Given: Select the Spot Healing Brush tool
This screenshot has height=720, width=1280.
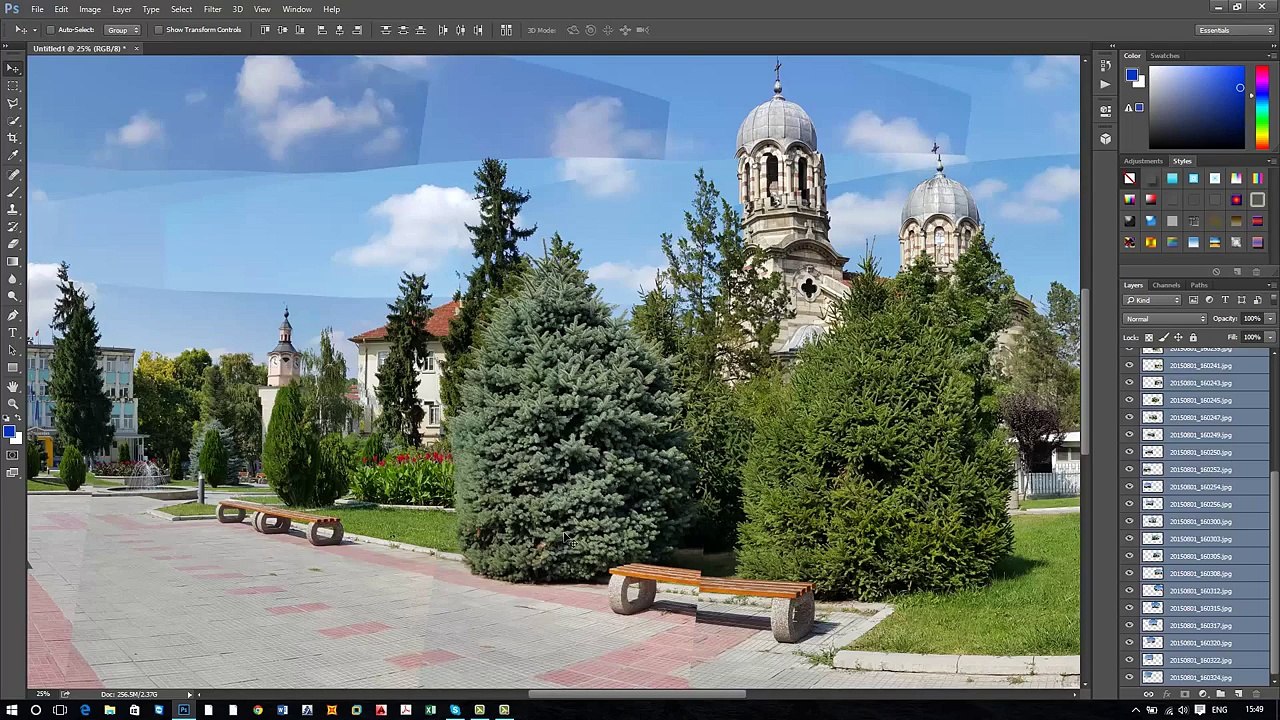Looking at the screenshot, I should pos(13,174).
